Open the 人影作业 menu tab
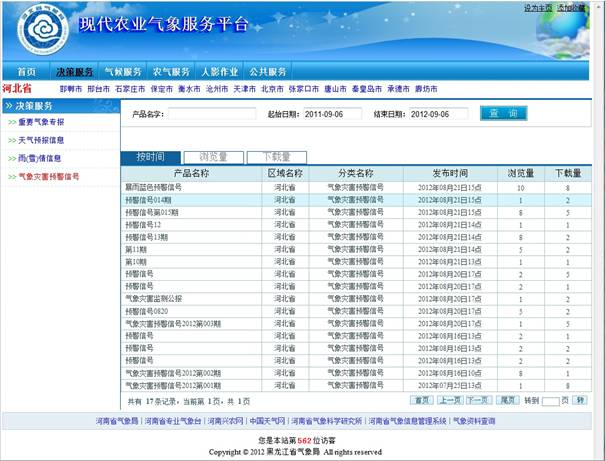 219,72
